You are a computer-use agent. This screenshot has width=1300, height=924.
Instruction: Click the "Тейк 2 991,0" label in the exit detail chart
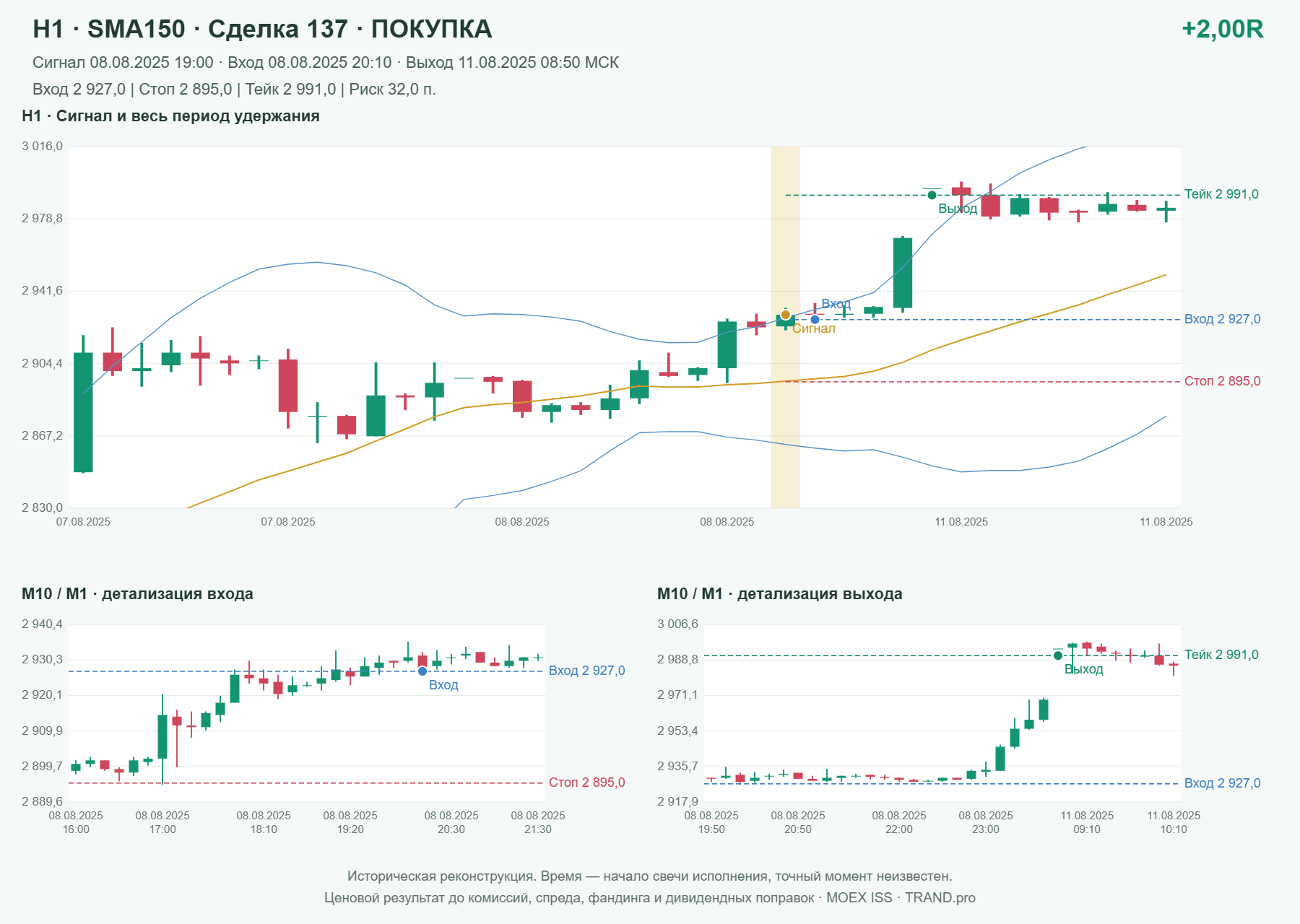coord(1221,655)
